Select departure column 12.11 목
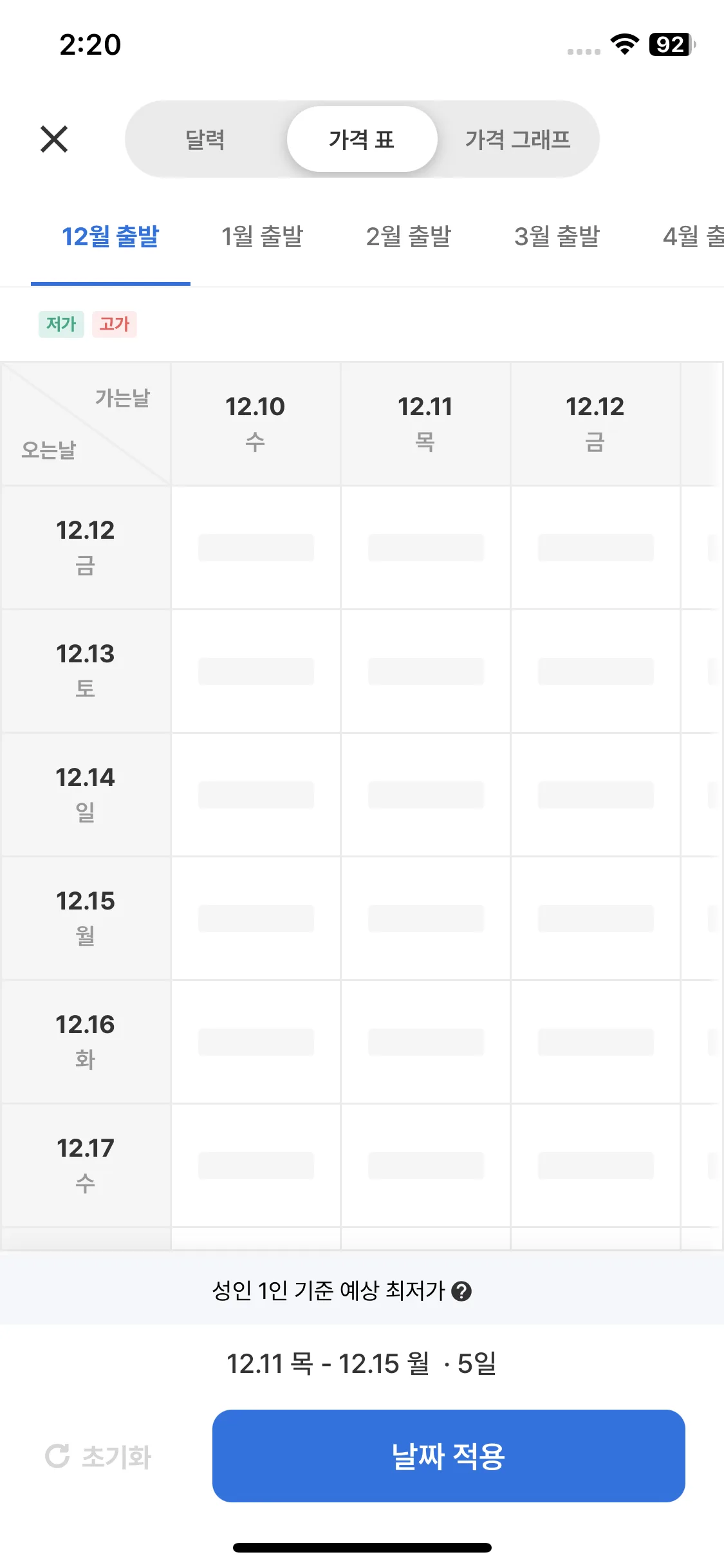Viewport: 724px width, 1568px height. (x=425, y=423)
